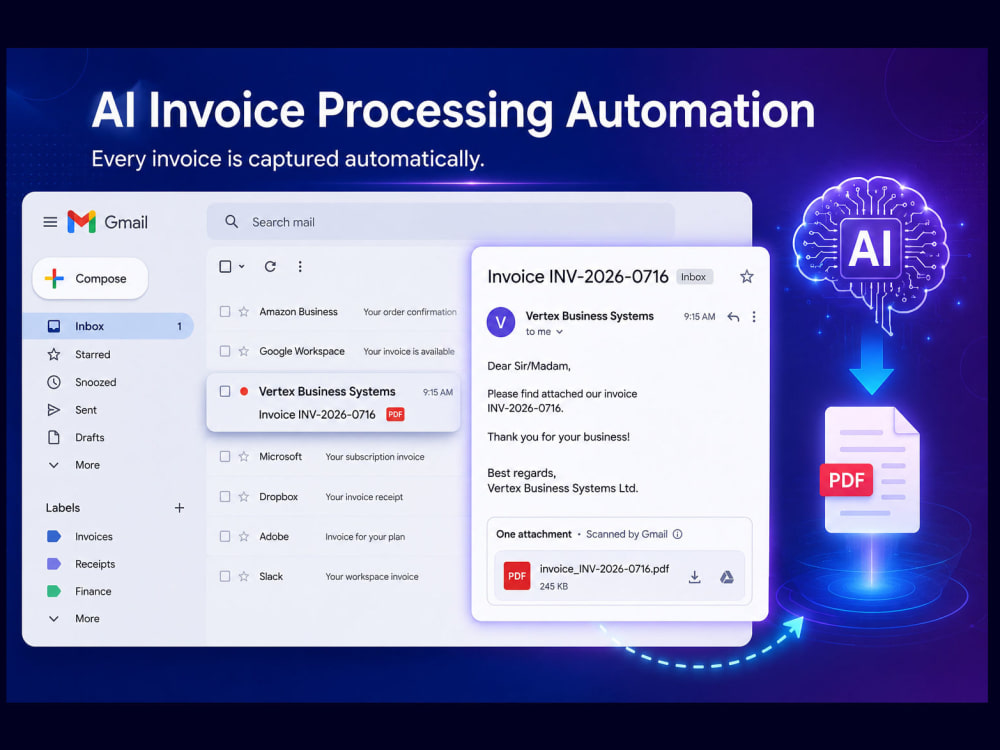Reply to Vertex Business Systems email

coord(733,316)
